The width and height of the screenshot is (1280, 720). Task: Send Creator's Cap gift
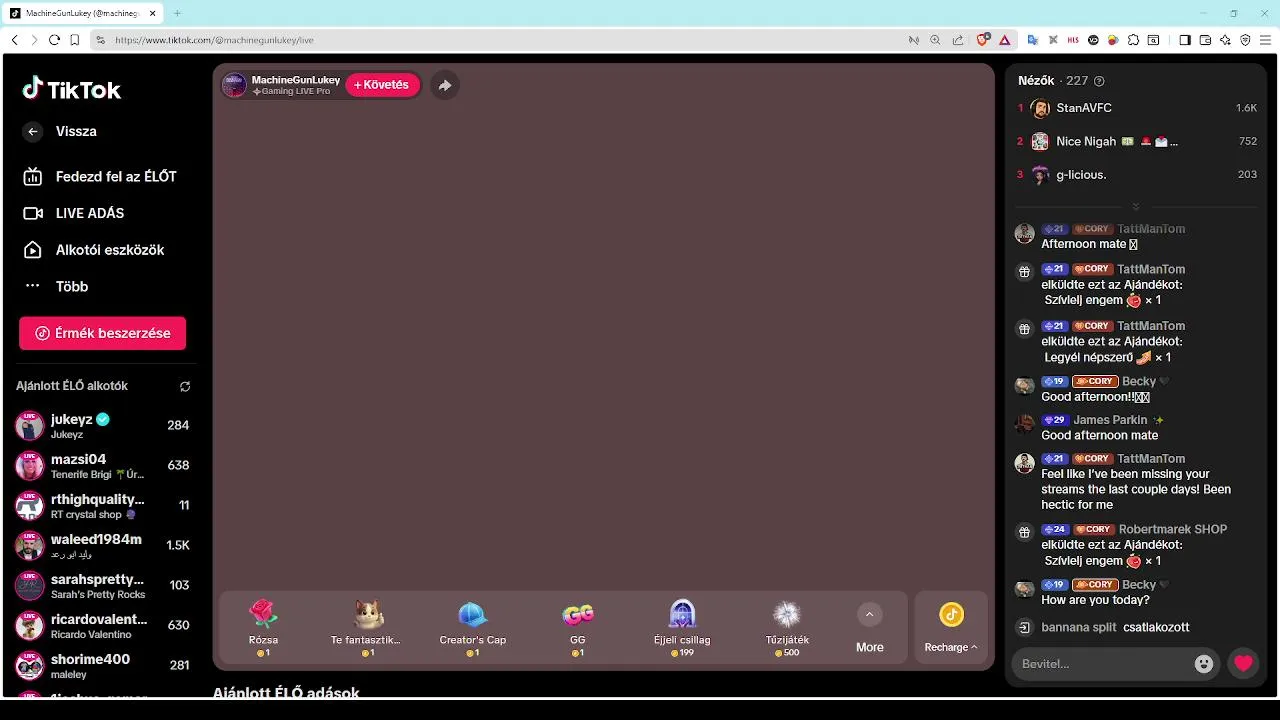(473, 628)
